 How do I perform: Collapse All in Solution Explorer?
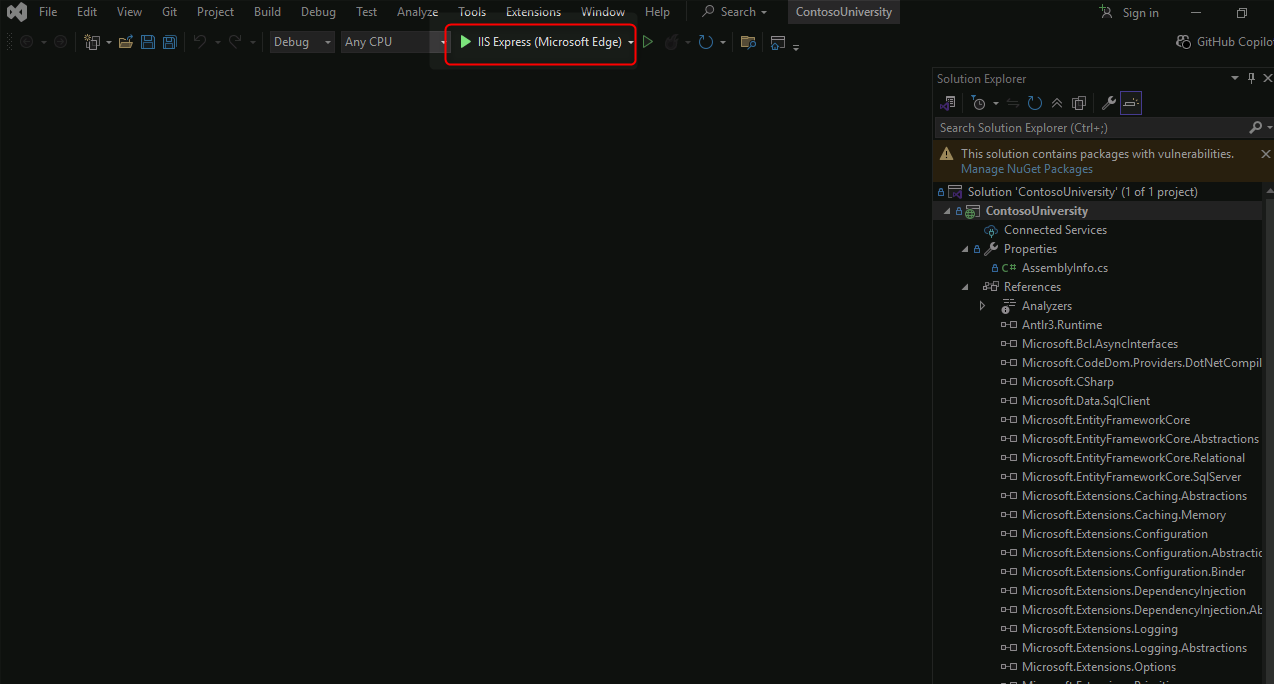point(1057,103)
